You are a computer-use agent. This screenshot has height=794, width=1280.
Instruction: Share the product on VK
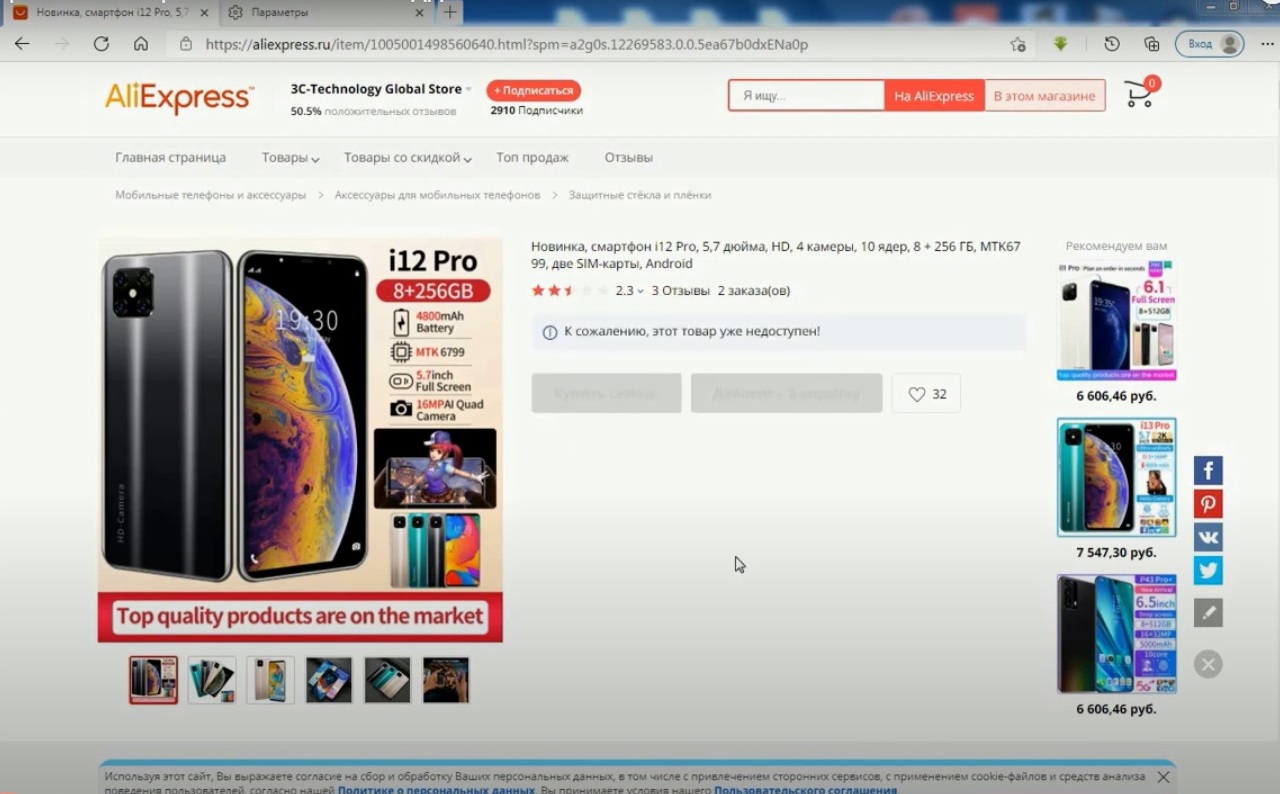click(1208, 537)
